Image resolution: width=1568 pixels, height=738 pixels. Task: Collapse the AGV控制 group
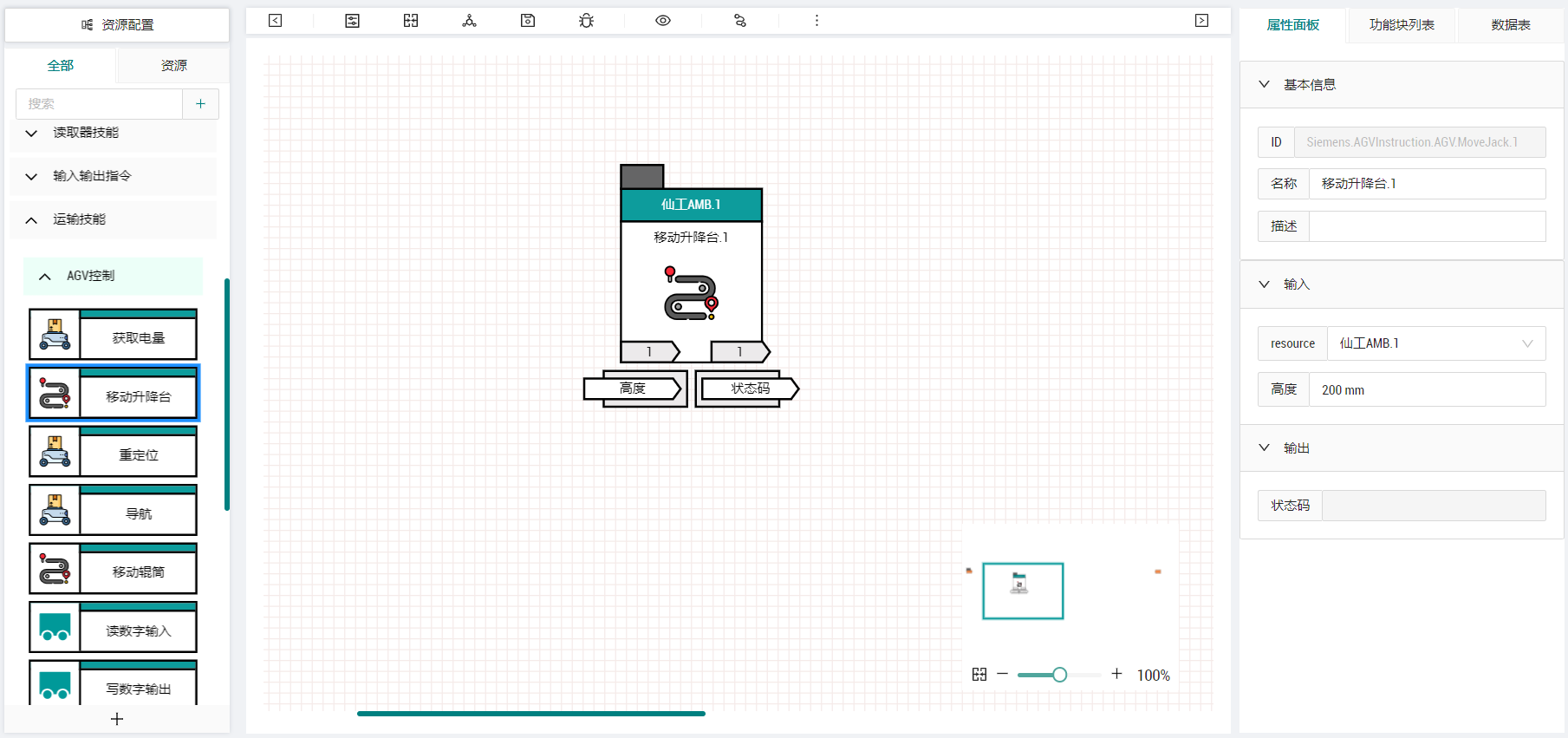pyautogui.click(x=45, y=277)
